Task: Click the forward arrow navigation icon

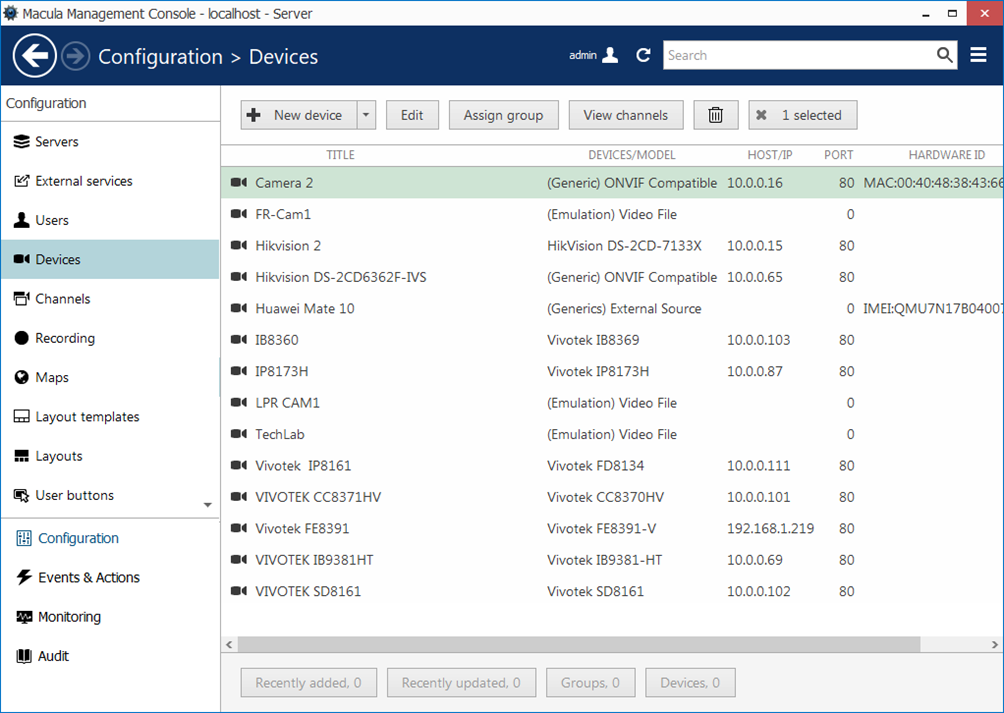Action: click(x=76, y=56)
